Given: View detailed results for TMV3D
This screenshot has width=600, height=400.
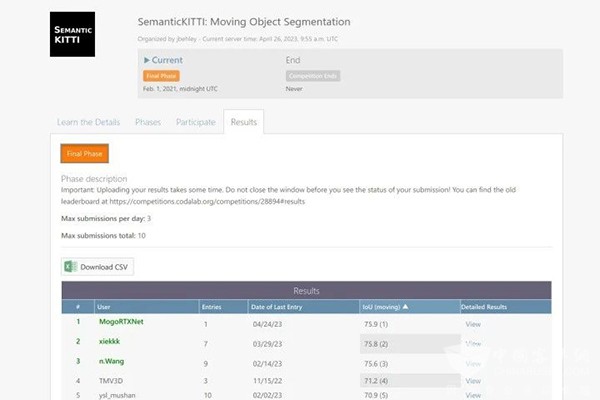Looking at the screenshot, I should coord(473,381).
